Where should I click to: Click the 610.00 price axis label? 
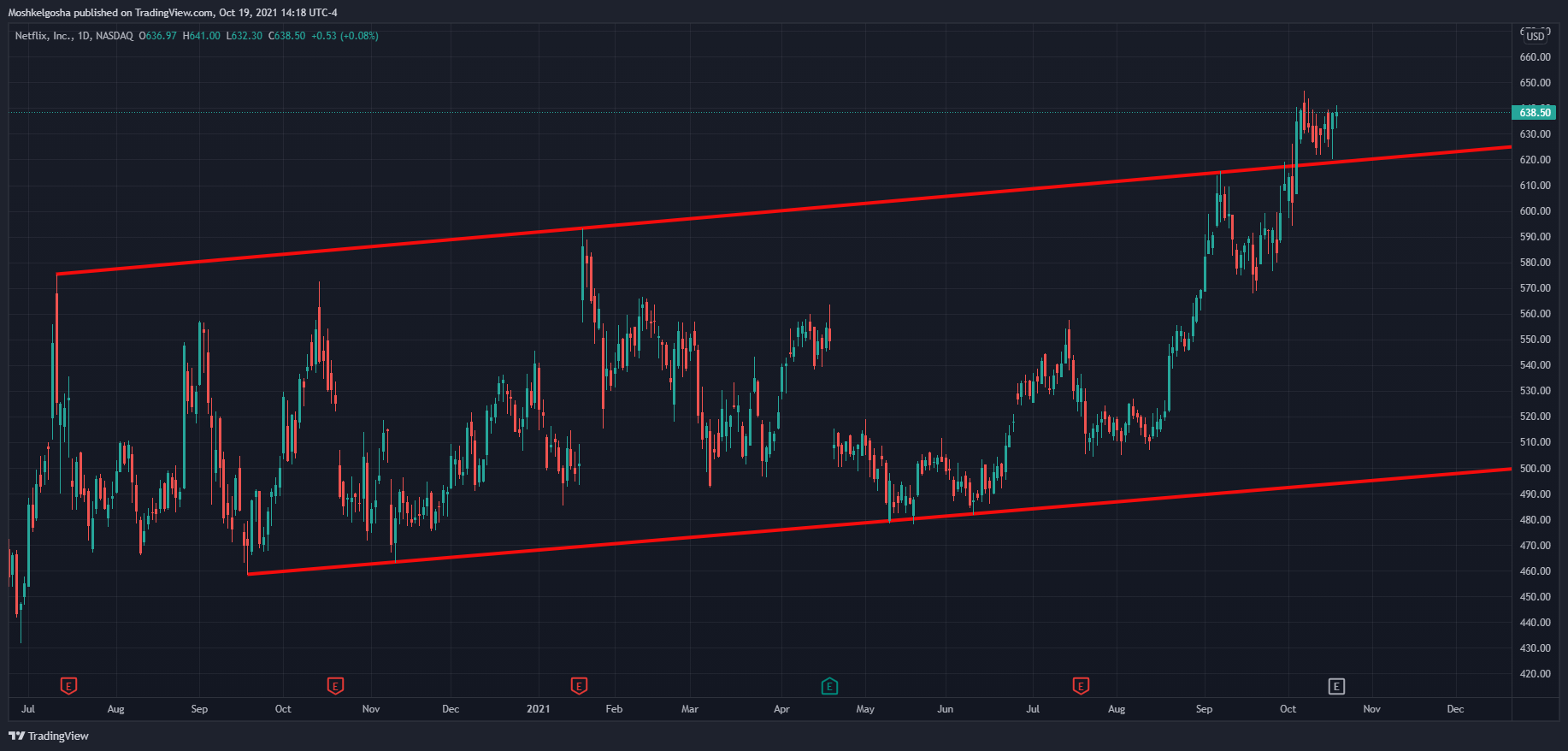pos(1536,186)
